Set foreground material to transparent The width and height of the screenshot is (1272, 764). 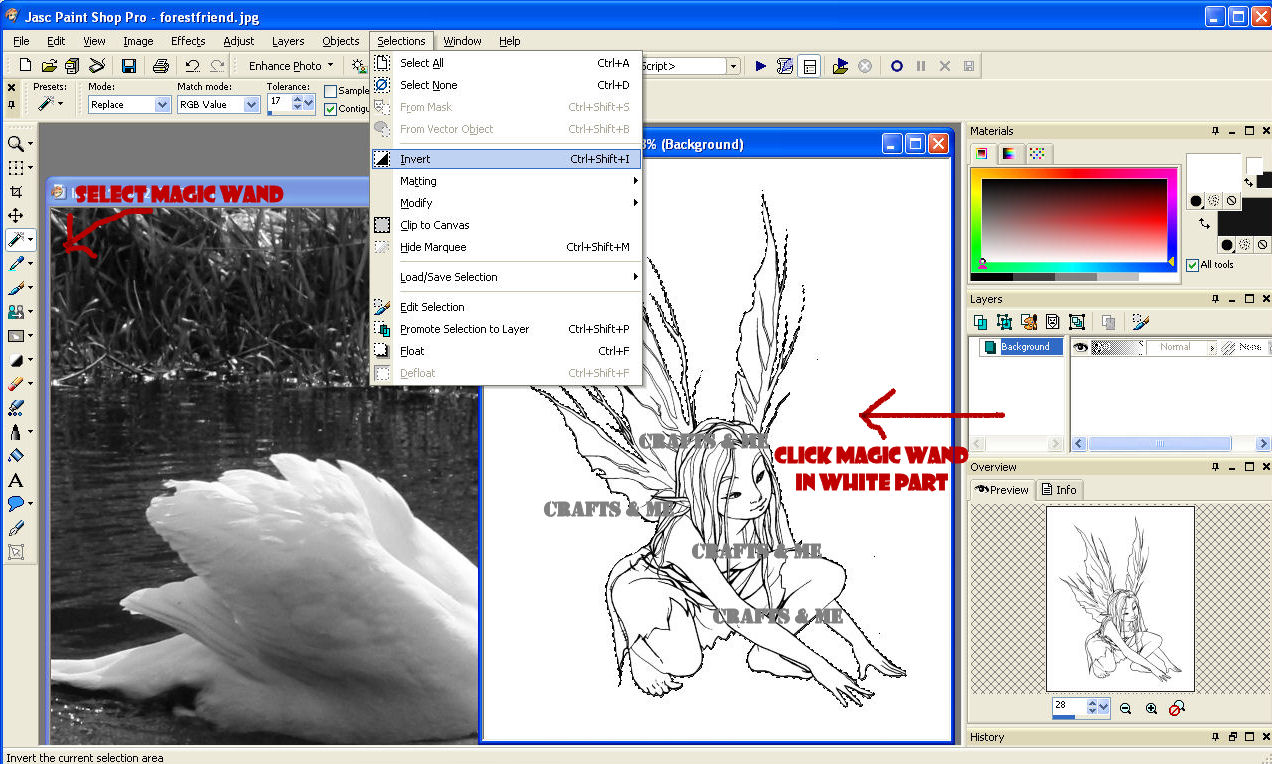tap(1231, 201)
